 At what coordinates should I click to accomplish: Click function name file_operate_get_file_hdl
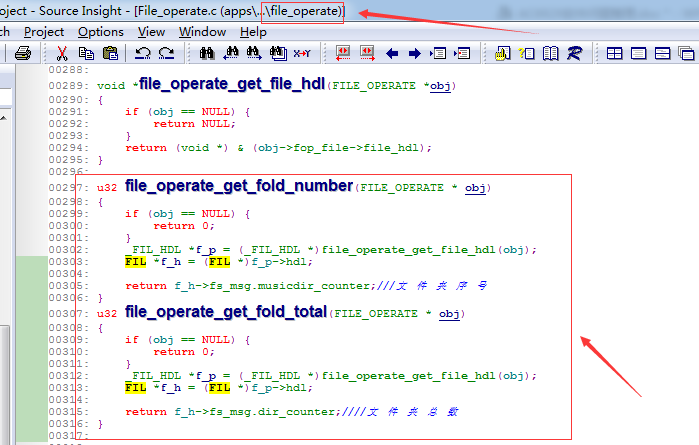coord(232,83)
